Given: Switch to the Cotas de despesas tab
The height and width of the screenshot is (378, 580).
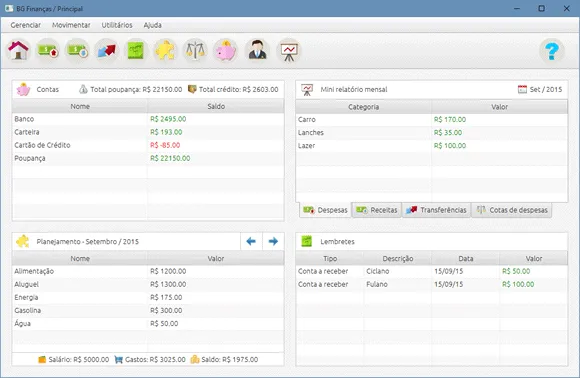Looking at the screenshot, I should [x=512, y=210].
